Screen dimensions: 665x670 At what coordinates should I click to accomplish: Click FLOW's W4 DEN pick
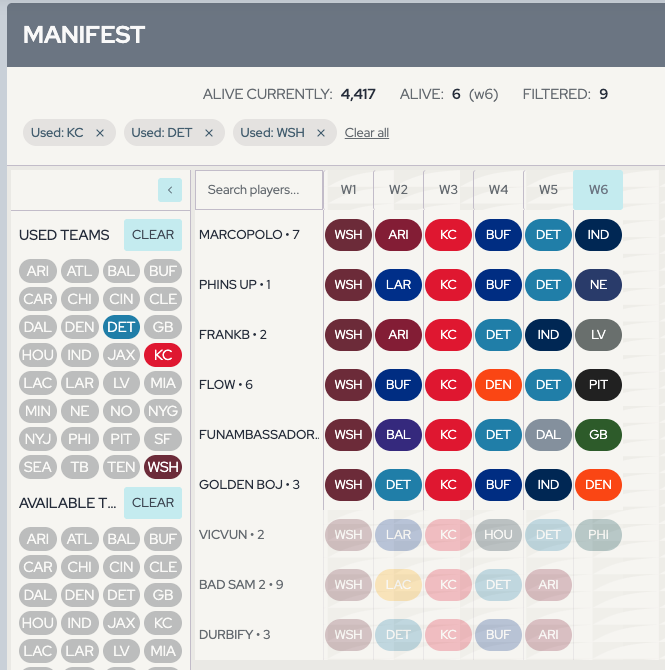pyautogui.click(x=498, y=385)
